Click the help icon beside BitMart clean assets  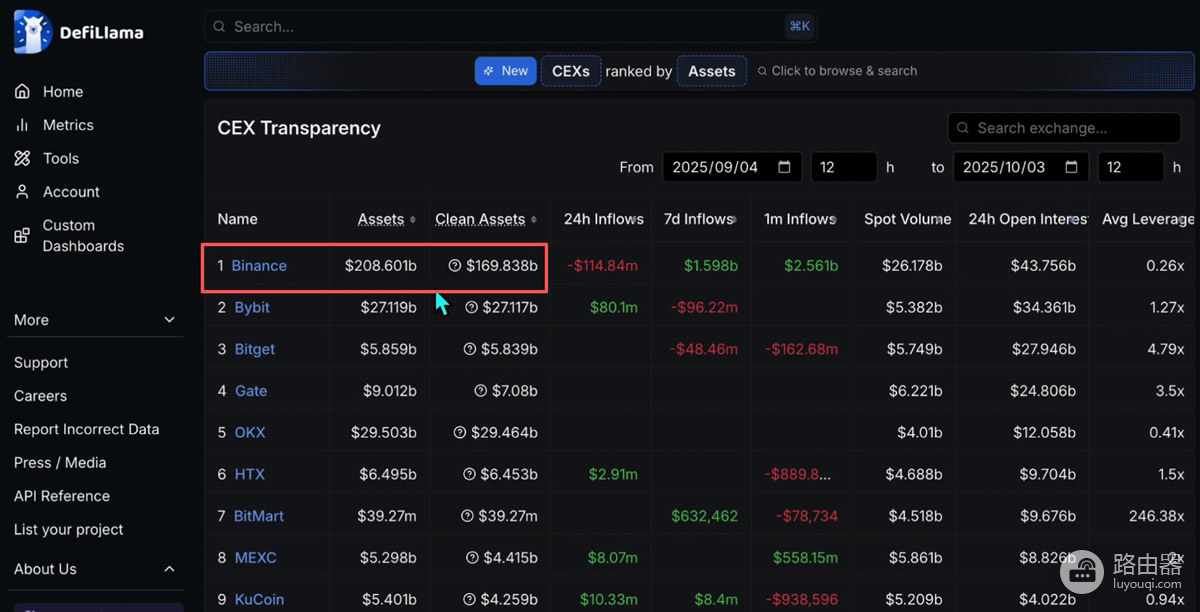click(x=468, y=516)
